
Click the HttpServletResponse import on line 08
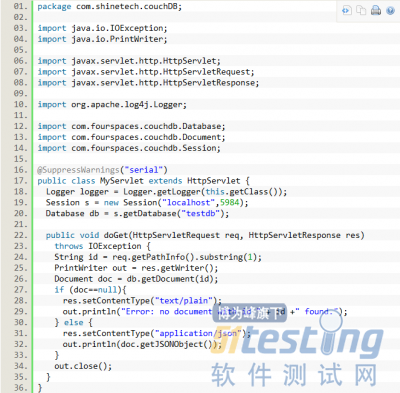pyautogui.click(x=148, y=83)
